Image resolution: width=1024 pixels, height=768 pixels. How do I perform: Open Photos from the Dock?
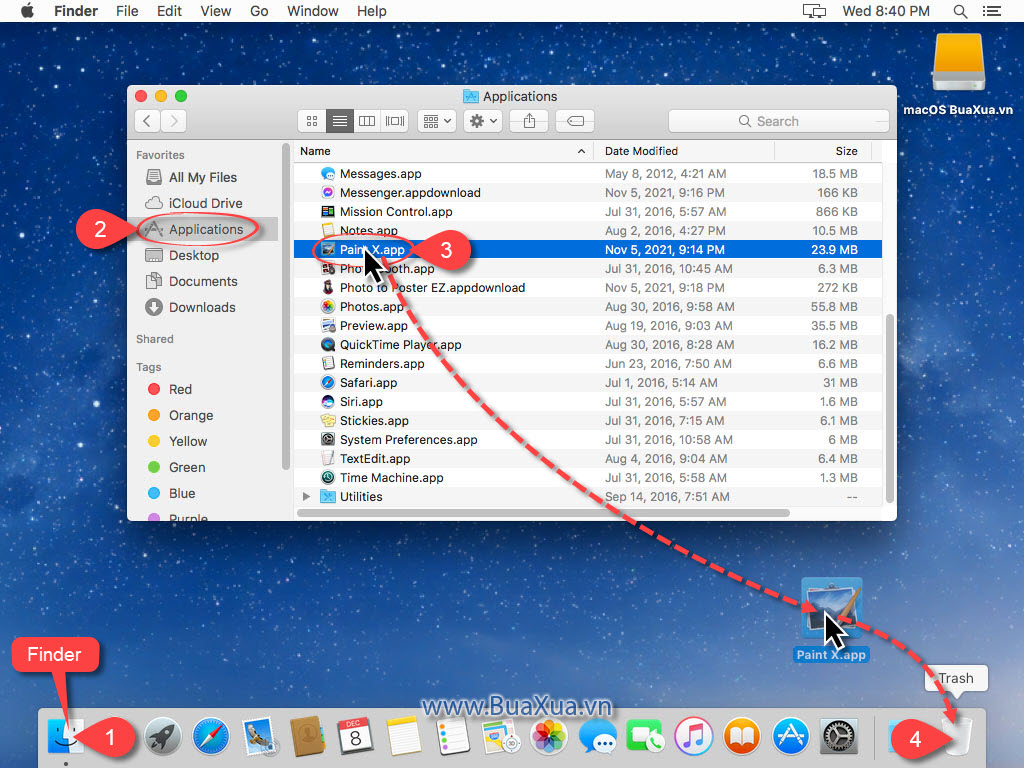pyautogui.click(x=548, y=736)
